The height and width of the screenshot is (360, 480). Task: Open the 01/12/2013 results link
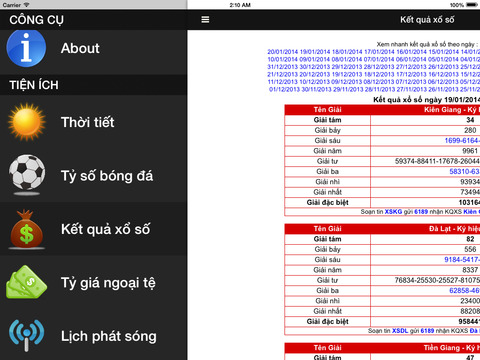tap(284, 89)
